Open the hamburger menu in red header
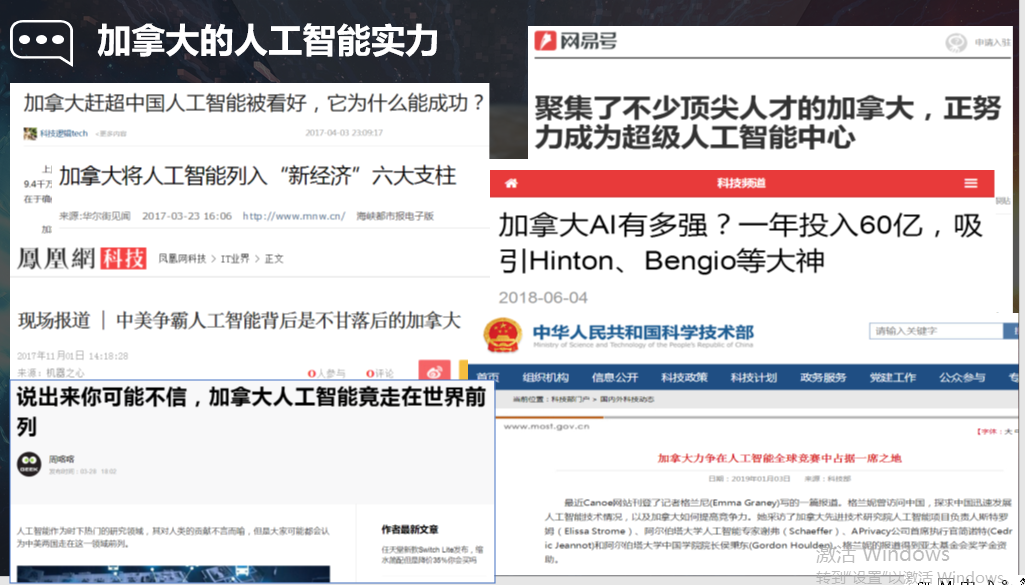Screen dimensions: 1025x585 click(970, 184)
